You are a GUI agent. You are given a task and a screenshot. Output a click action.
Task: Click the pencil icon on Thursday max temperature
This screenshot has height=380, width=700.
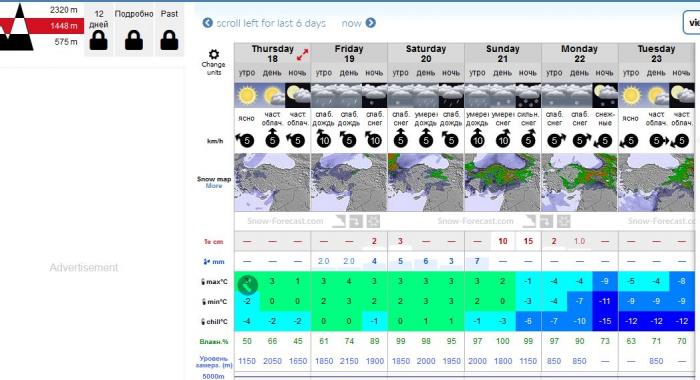point(247,284)
